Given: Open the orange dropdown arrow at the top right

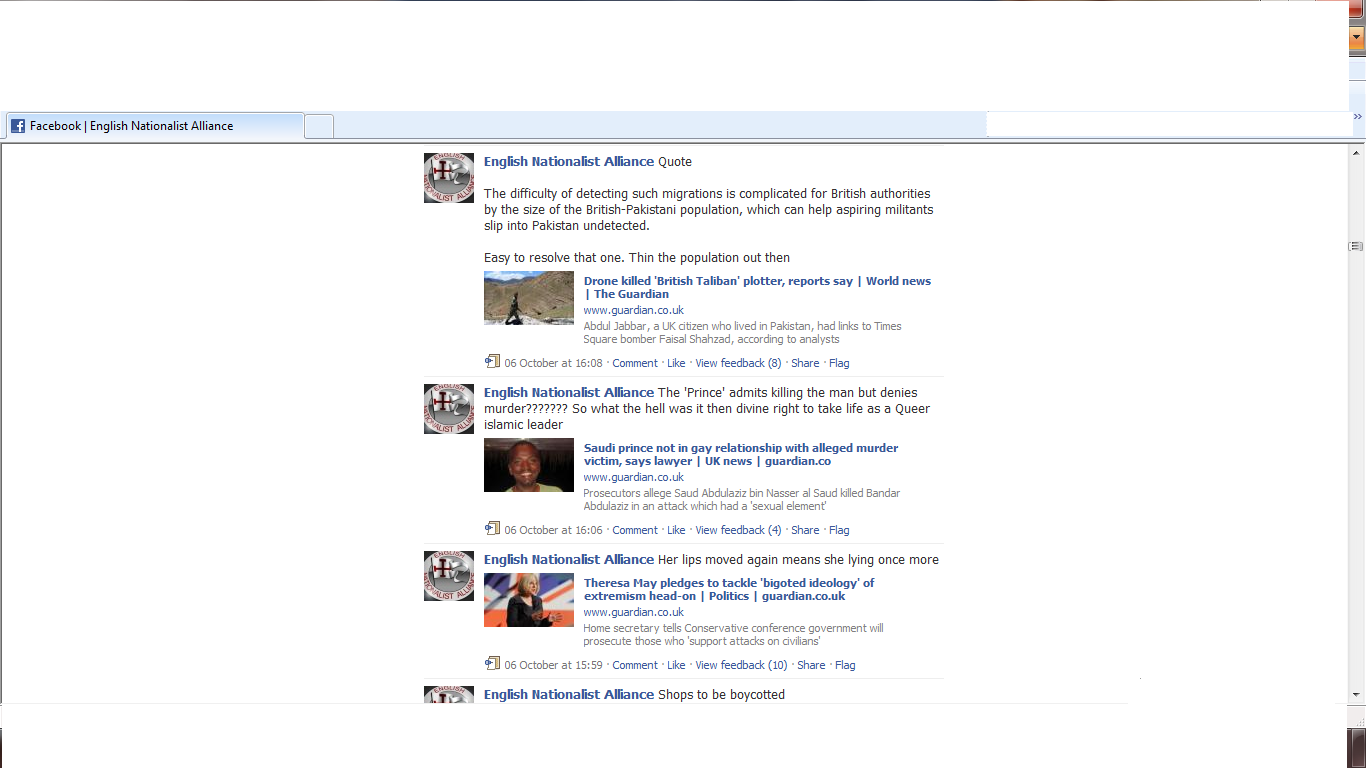Looking at the screenshot, I should point(1357,38).
